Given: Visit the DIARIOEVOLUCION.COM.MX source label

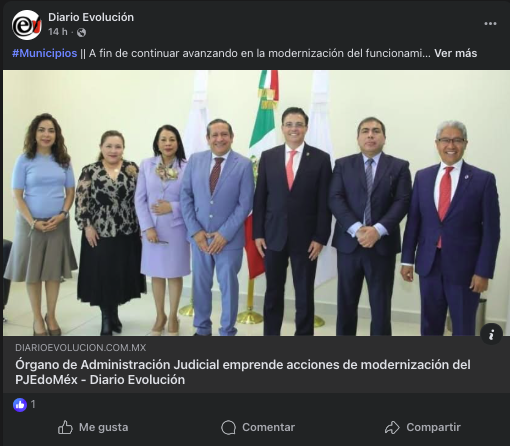Looking at the screenshot, I should coord(81,348).
